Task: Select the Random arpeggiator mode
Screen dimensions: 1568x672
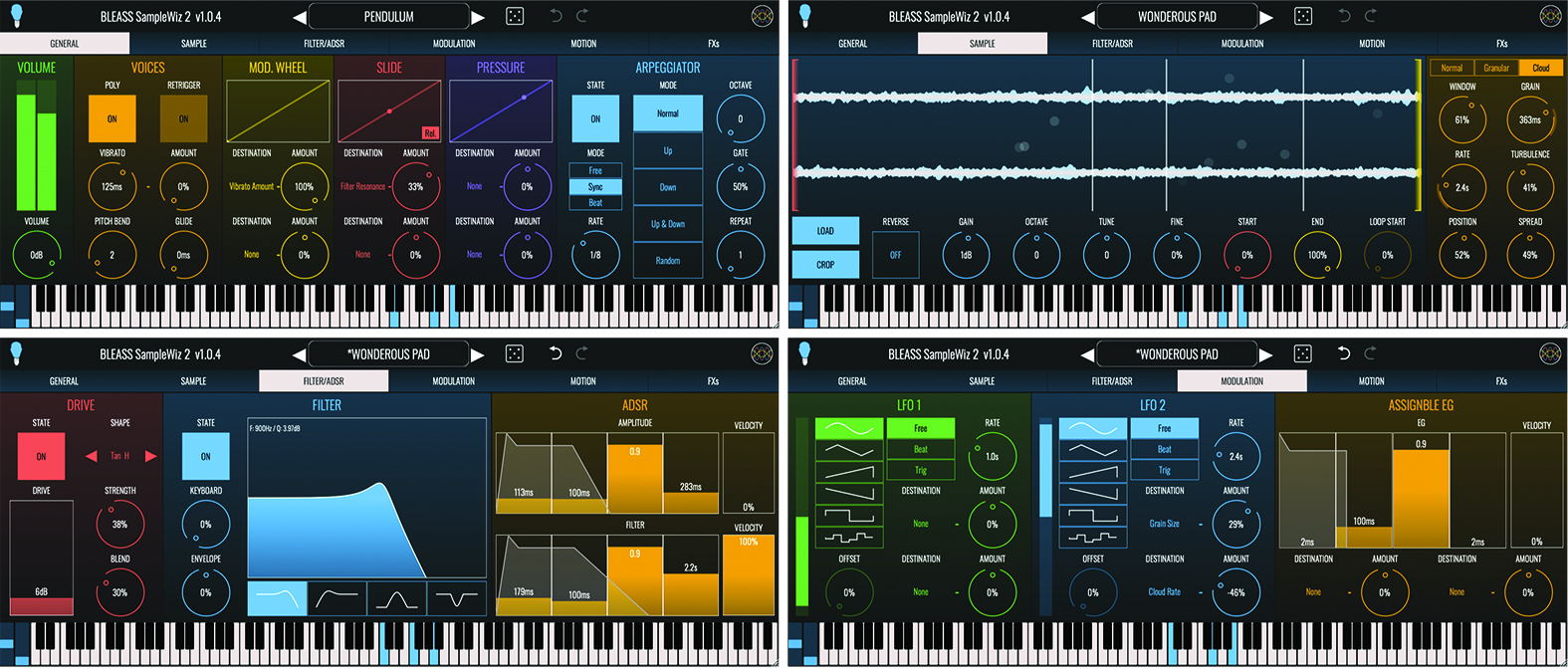Action: [x=668, y=261]
